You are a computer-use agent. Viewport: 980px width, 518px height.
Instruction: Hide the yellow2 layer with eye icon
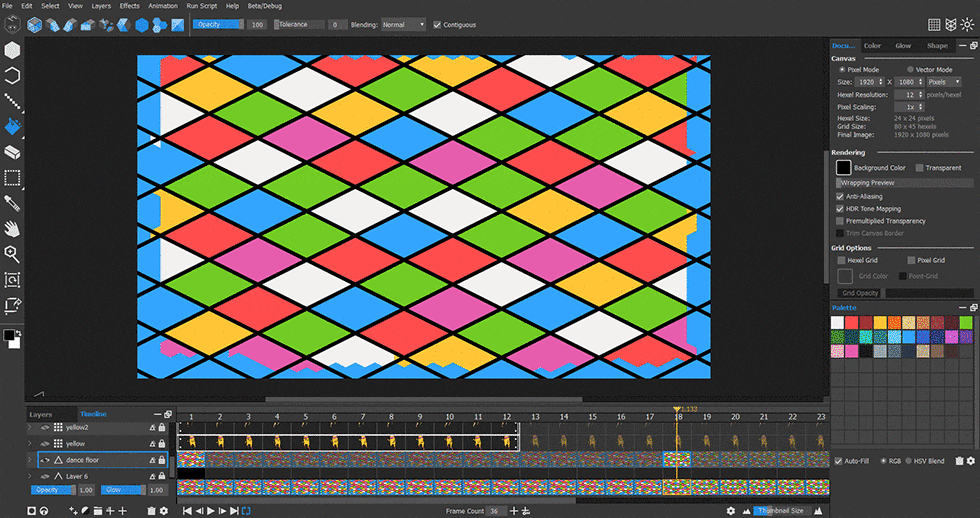44,427
